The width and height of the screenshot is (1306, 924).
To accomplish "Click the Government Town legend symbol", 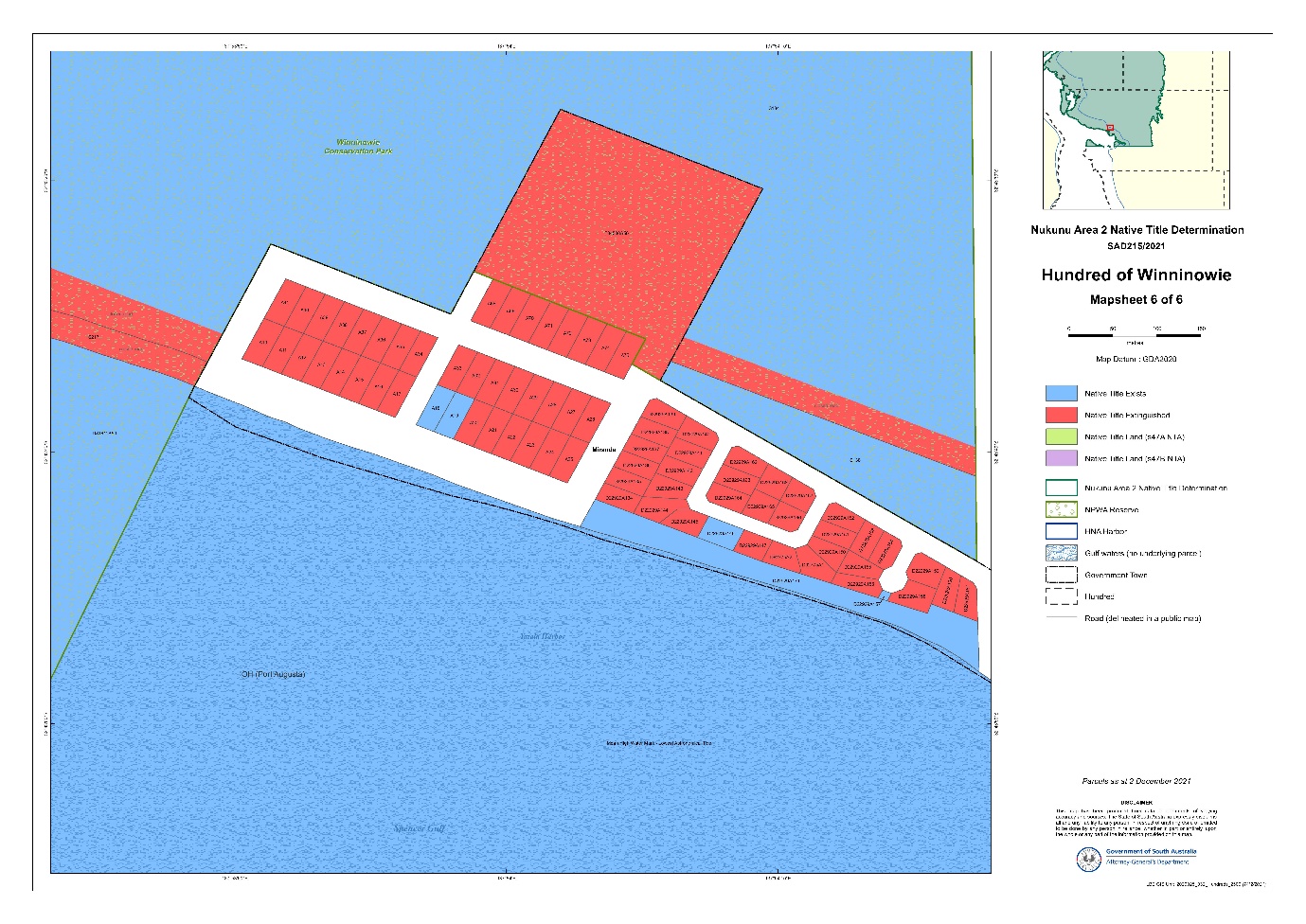I will 1062,575.
